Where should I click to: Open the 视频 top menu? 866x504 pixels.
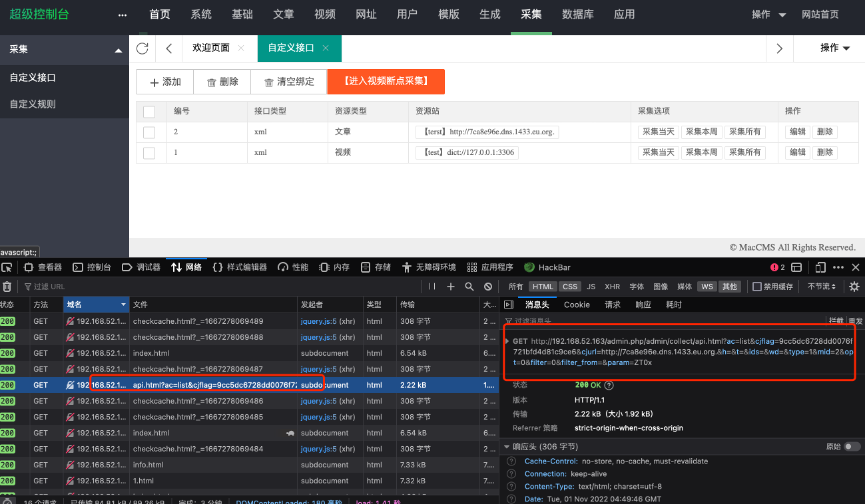(x=325, y=15)
